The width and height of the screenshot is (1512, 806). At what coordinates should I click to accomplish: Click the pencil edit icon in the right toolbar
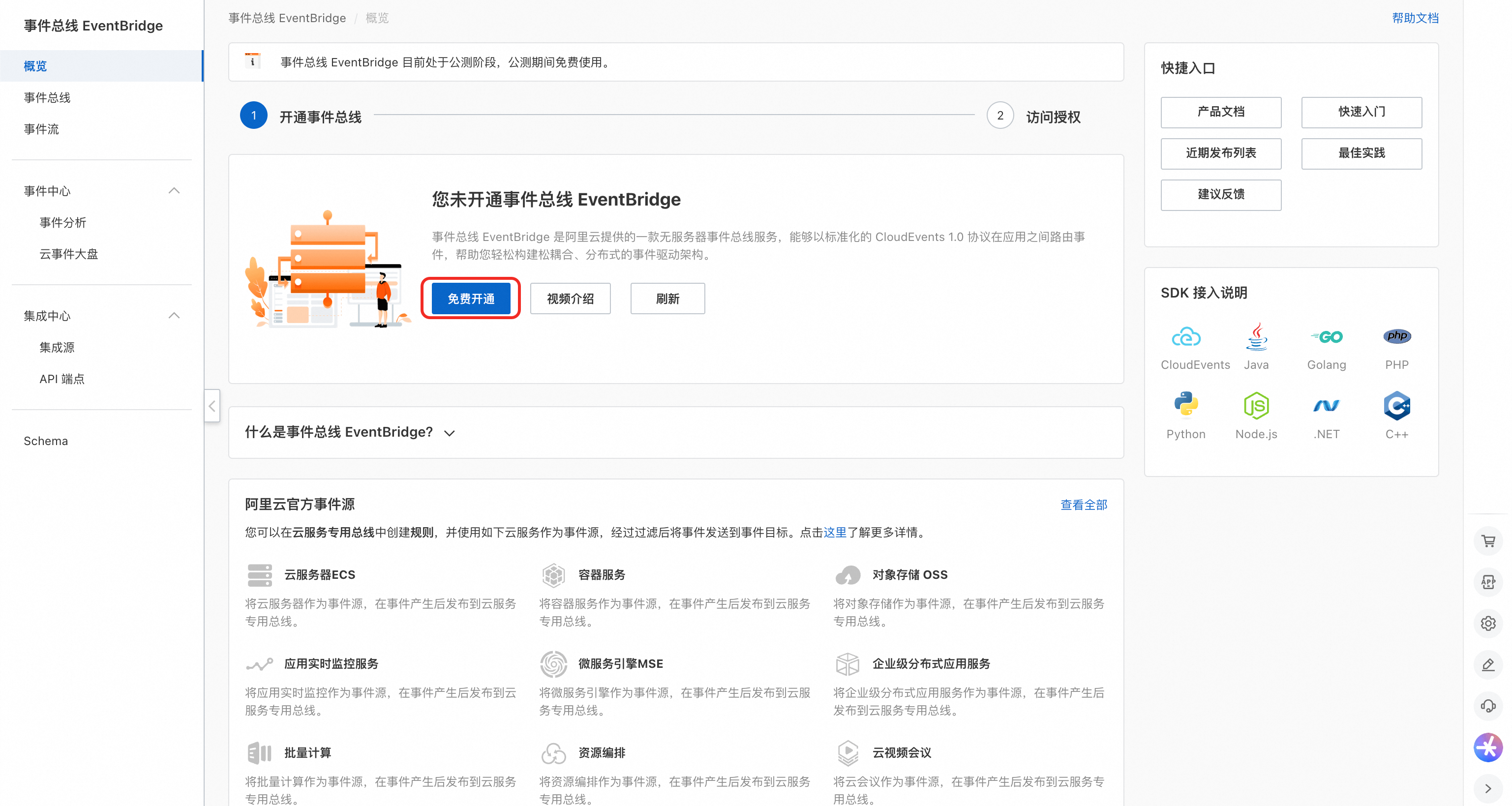[x=1488, y=664]
